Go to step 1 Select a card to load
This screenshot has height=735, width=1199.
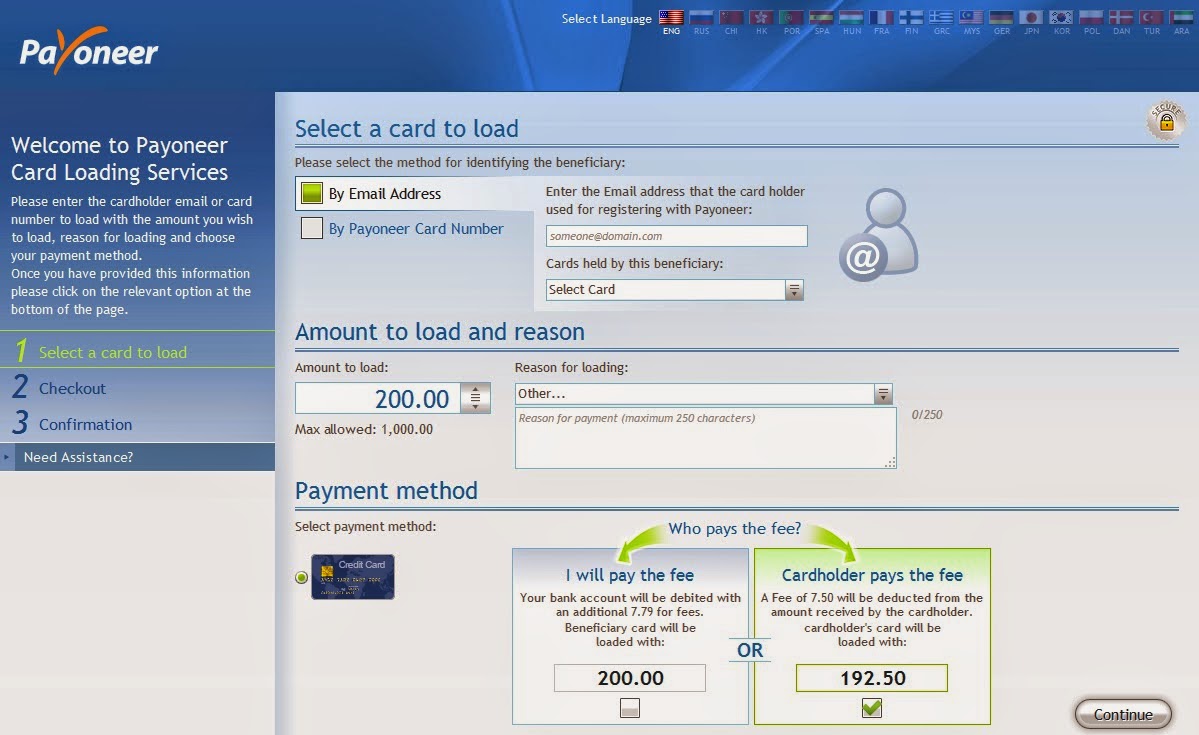pyautogui.click(x=138, y=352)
